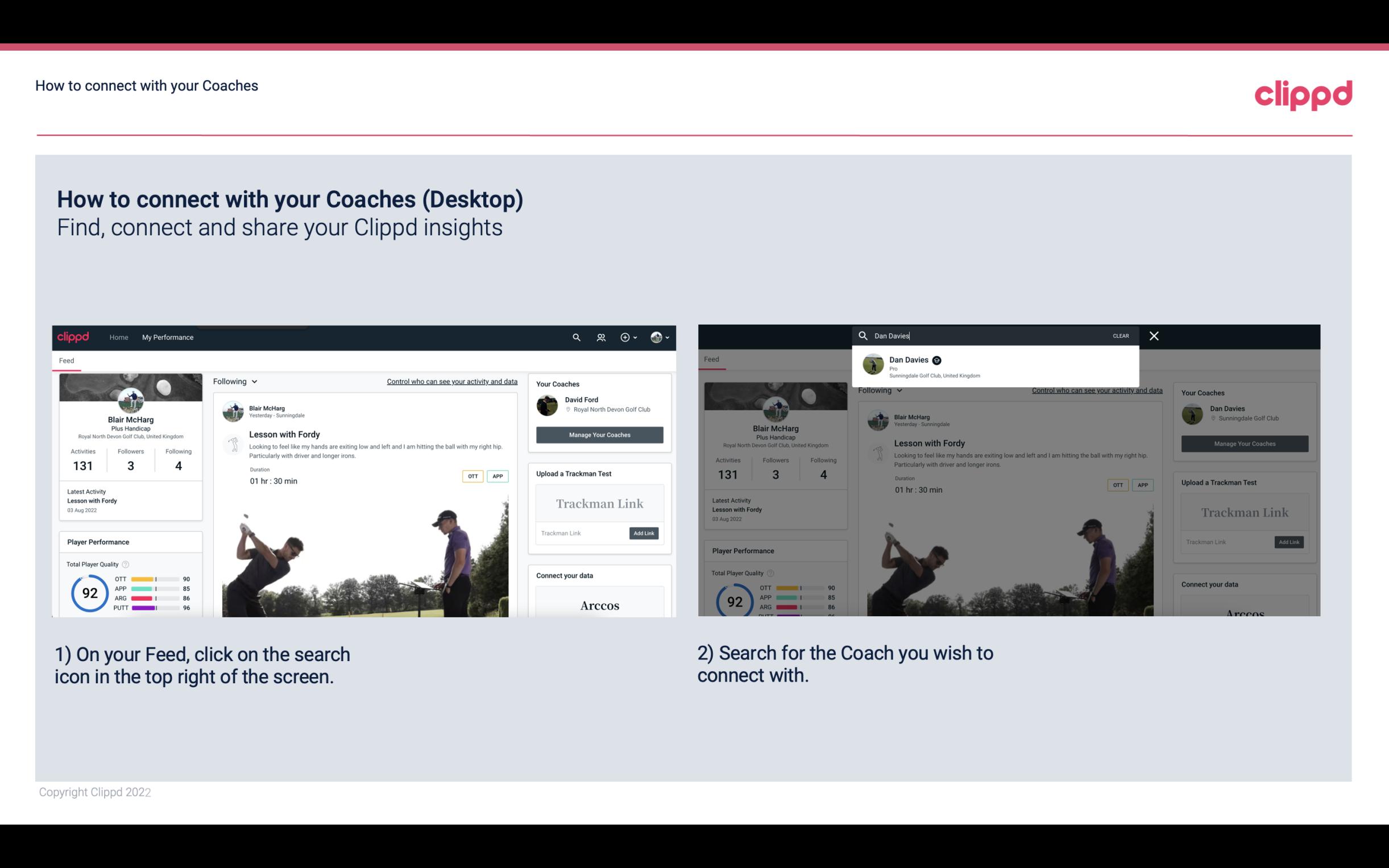The height and width of the screenshot is (868, 1389).
Task: Click the Clippd search icon top right
Action: click(x=576, y=337)
